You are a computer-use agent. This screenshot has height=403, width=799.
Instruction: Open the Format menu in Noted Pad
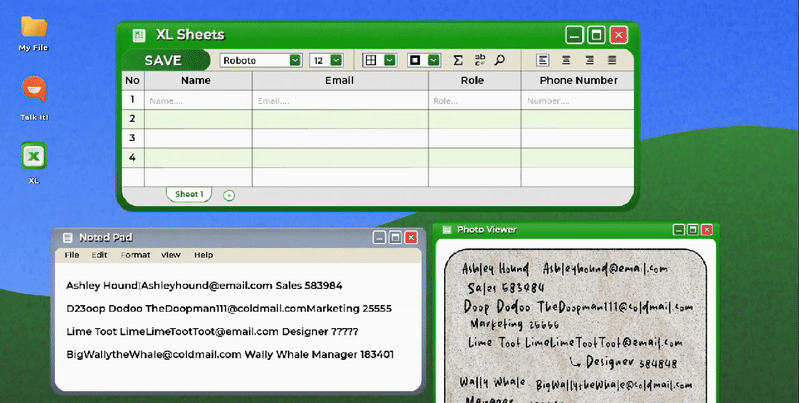pos(136,255)
